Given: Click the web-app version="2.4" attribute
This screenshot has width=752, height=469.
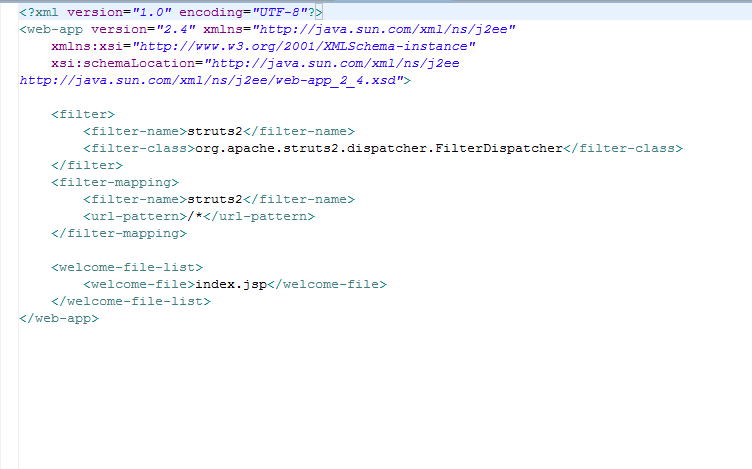Looking at the screenshot, I should [x=143, y=29].
